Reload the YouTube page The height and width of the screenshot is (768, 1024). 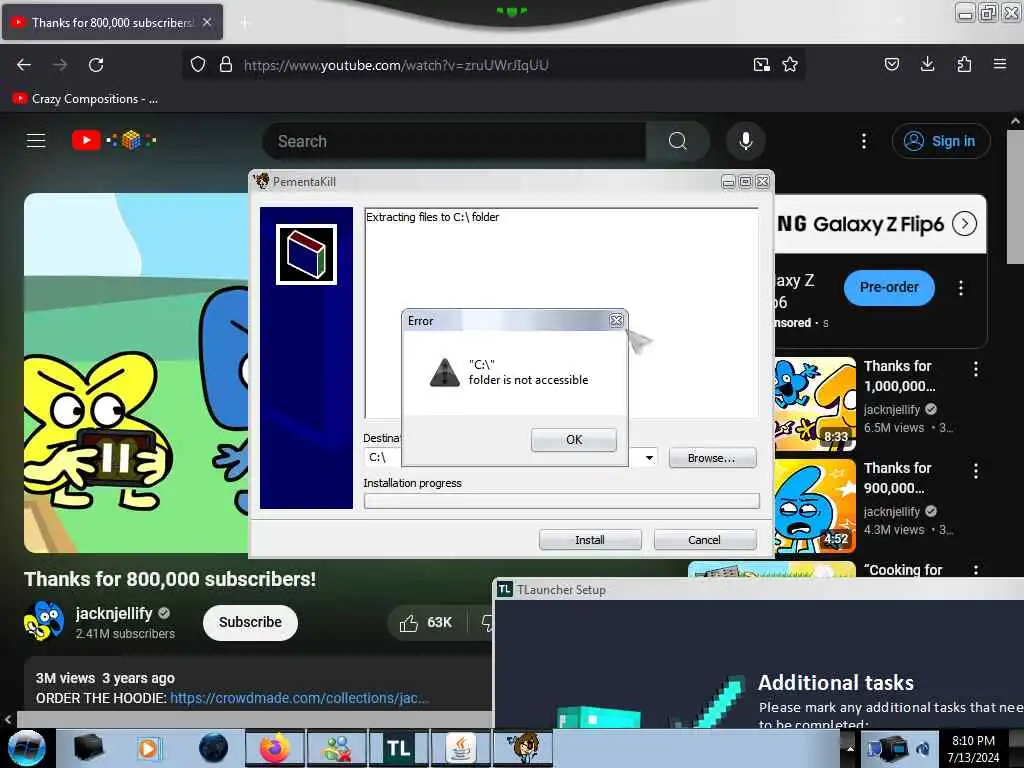click(x=96, y=65)
